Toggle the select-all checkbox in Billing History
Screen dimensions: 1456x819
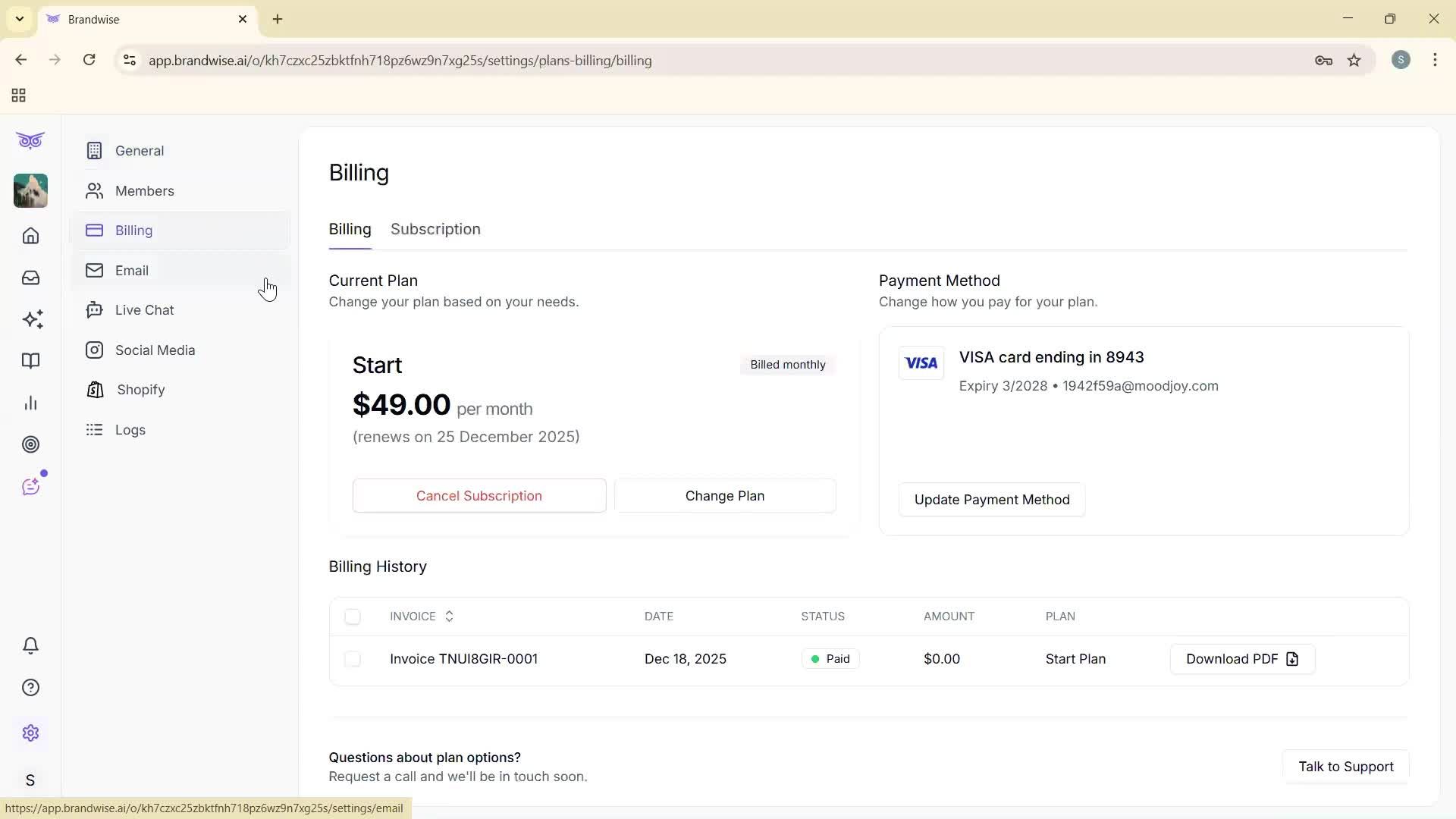click(x=353, y=617)
